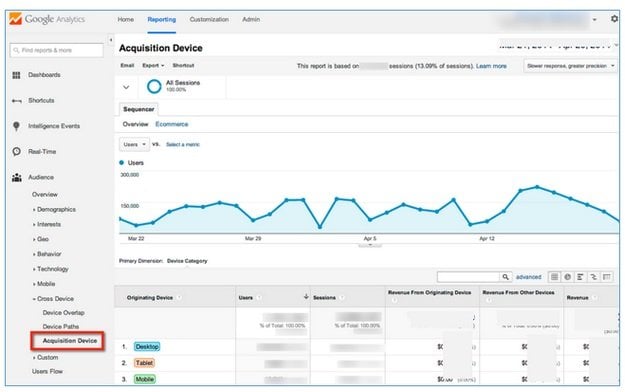Open the Users metric dropdown
Screen dimensions: 625x392
(x=134, y=144)
